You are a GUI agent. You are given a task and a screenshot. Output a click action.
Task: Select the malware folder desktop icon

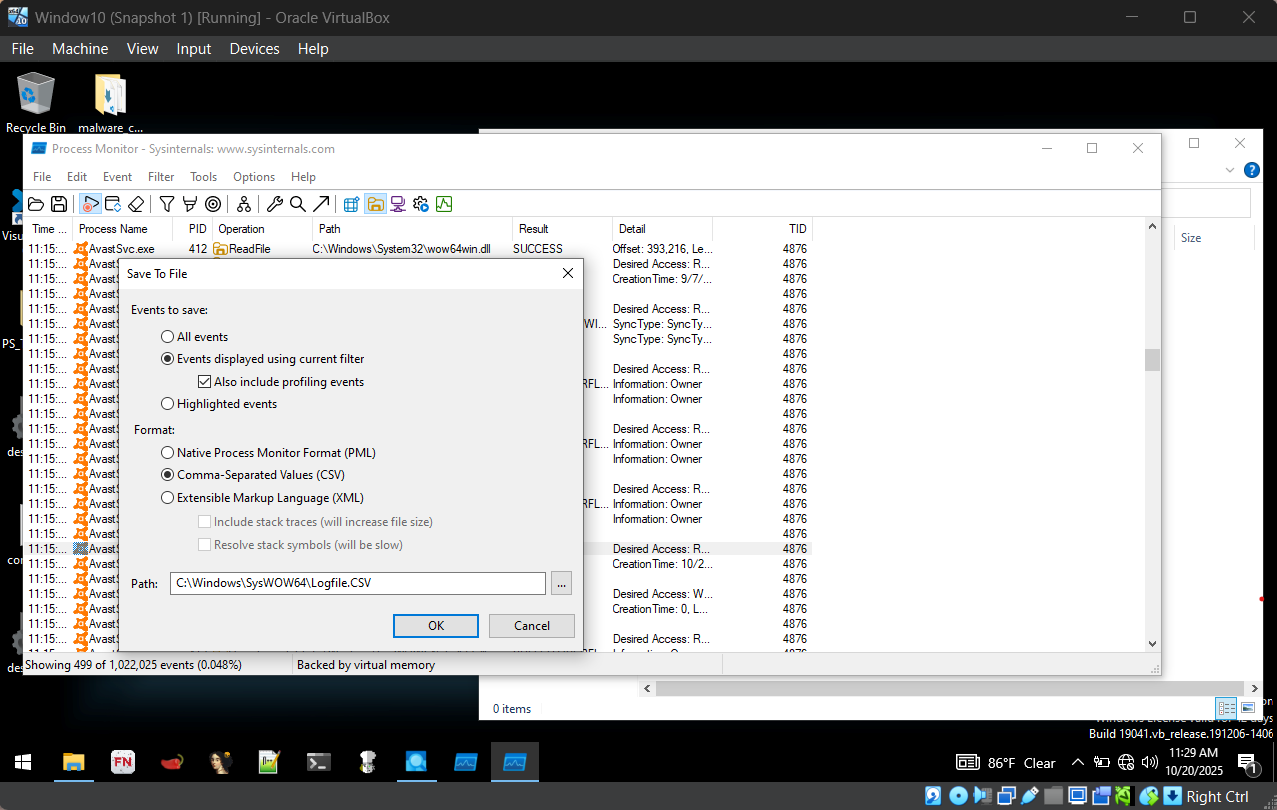(x=111, y=103)
